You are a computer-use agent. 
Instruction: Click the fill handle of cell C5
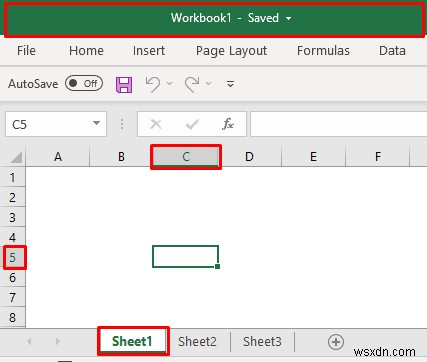pos(217,266)
